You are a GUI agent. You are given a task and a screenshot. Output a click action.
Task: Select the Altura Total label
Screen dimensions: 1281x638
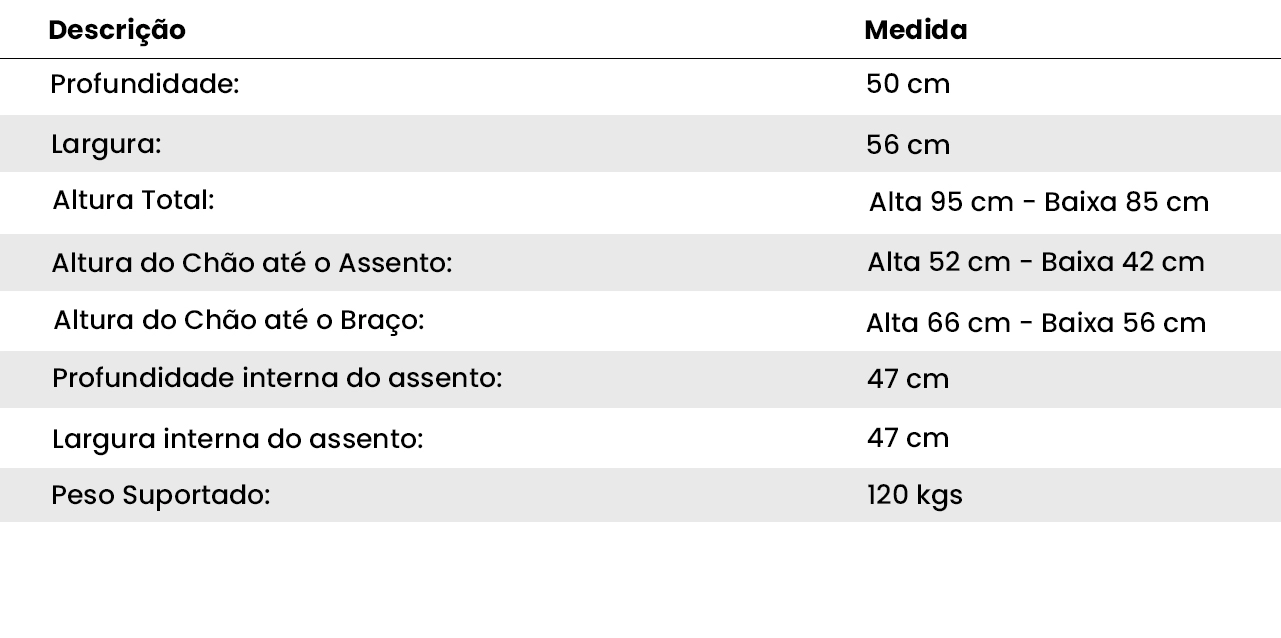[x=133, y=200]
